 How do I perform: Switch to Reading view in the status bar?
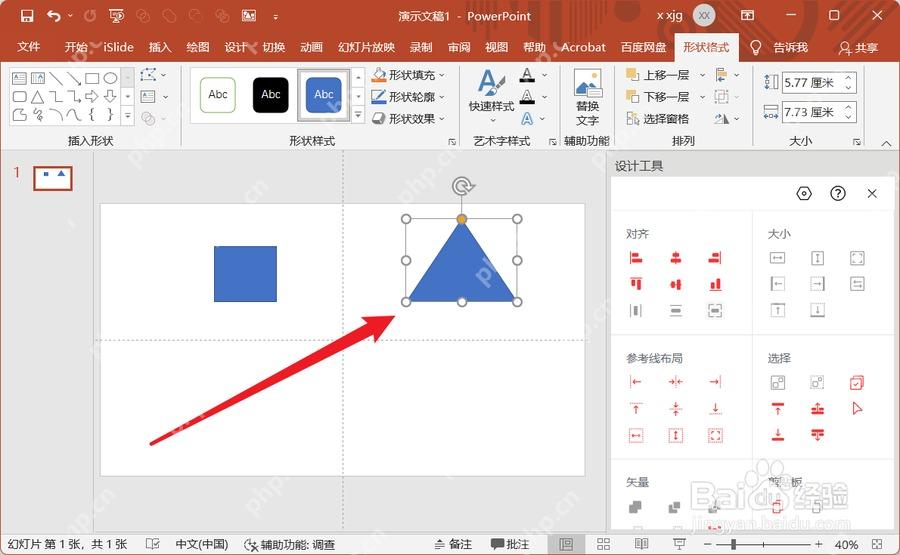(x=641, y=544)
